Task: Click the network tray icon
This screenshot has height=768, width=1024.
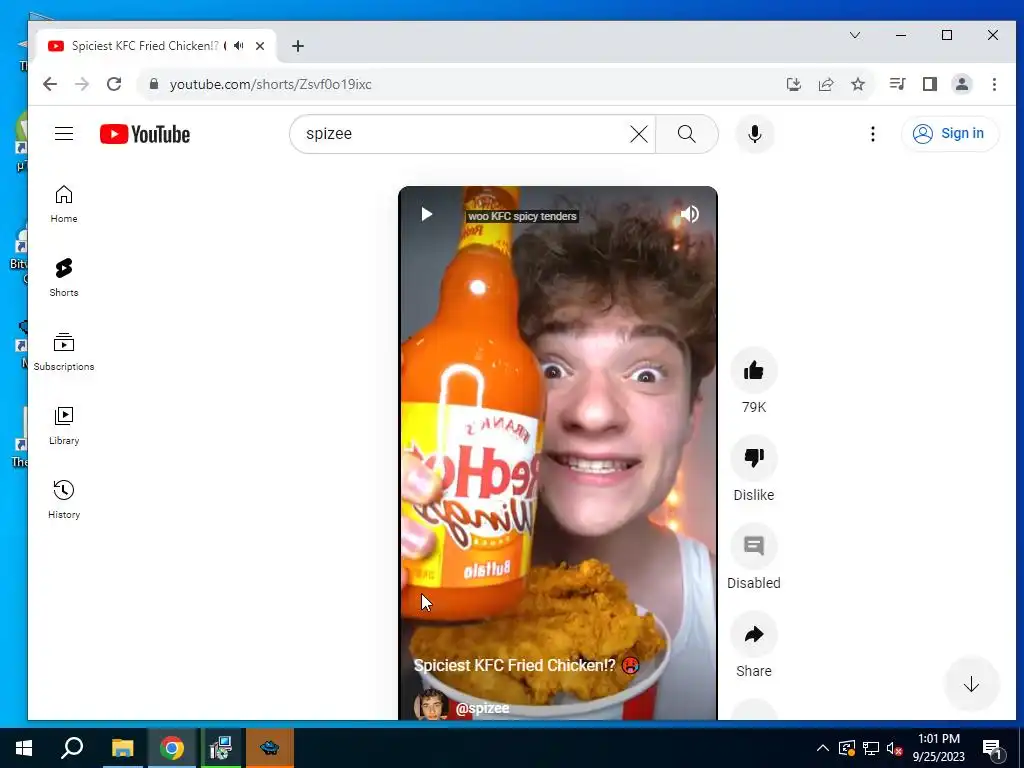Action: coord(871,748)
